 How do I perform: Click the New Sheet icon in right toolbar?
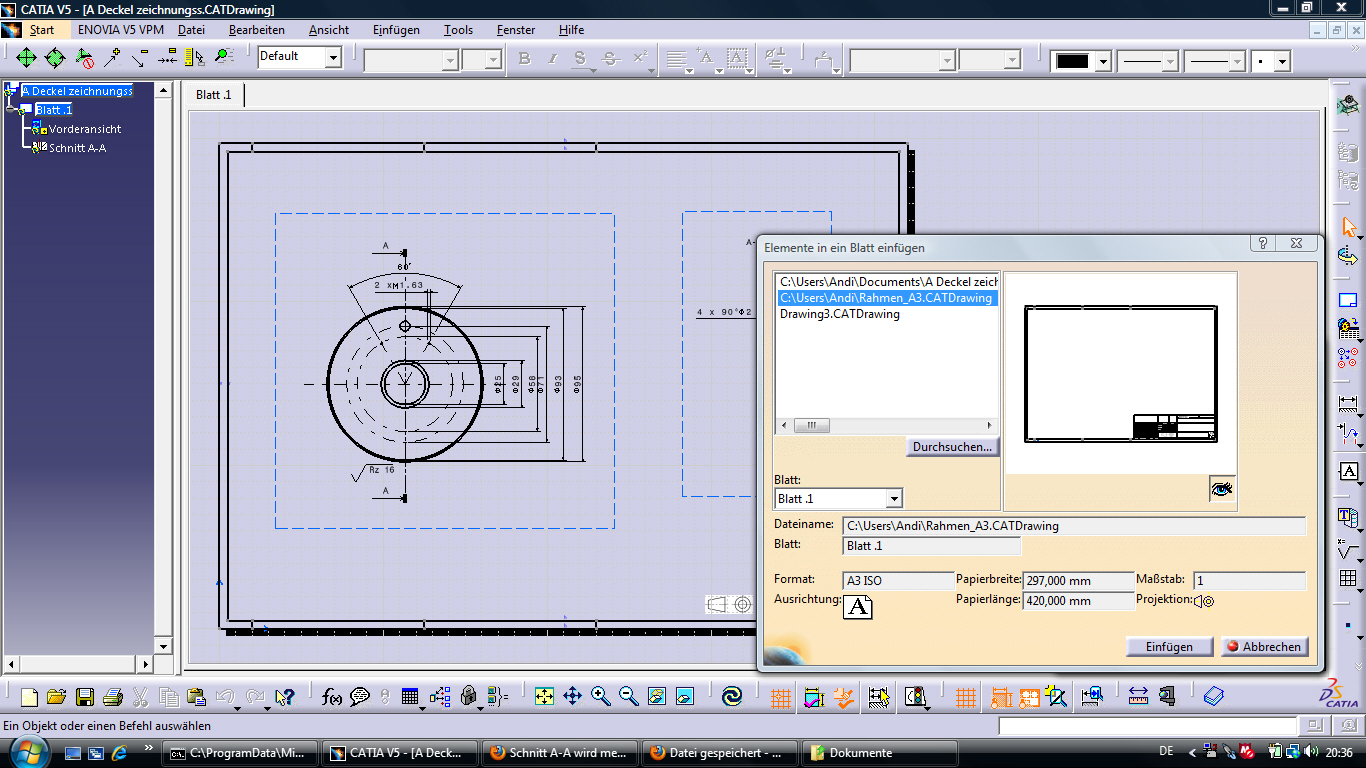pyautogui.click(x=1349, y=300)
